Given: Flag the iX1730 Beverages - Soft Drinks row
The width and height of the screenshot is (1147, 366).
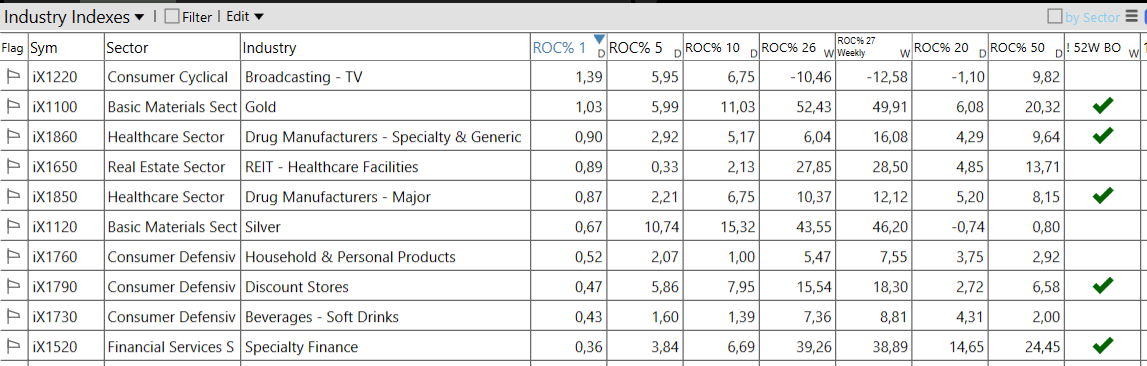Looking at the screenshot, I should [12, 316].
